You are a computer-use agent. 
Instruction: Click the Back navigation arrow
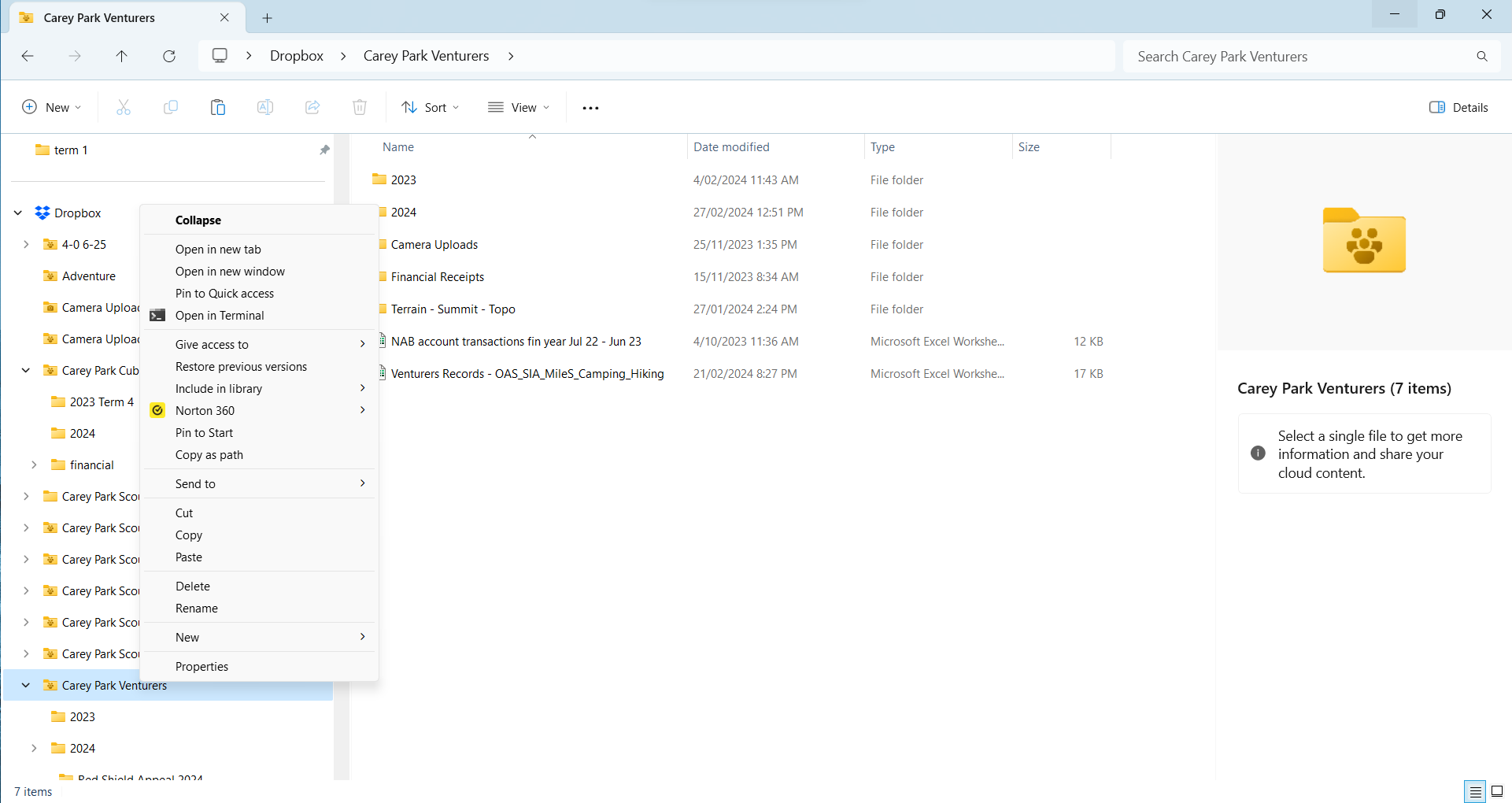(28, 56)
